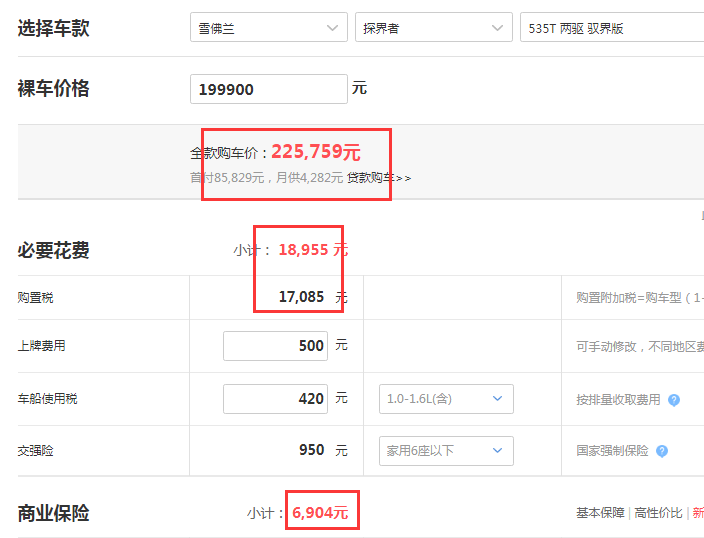Click the 购置税 row label

(x=35, y=298)
